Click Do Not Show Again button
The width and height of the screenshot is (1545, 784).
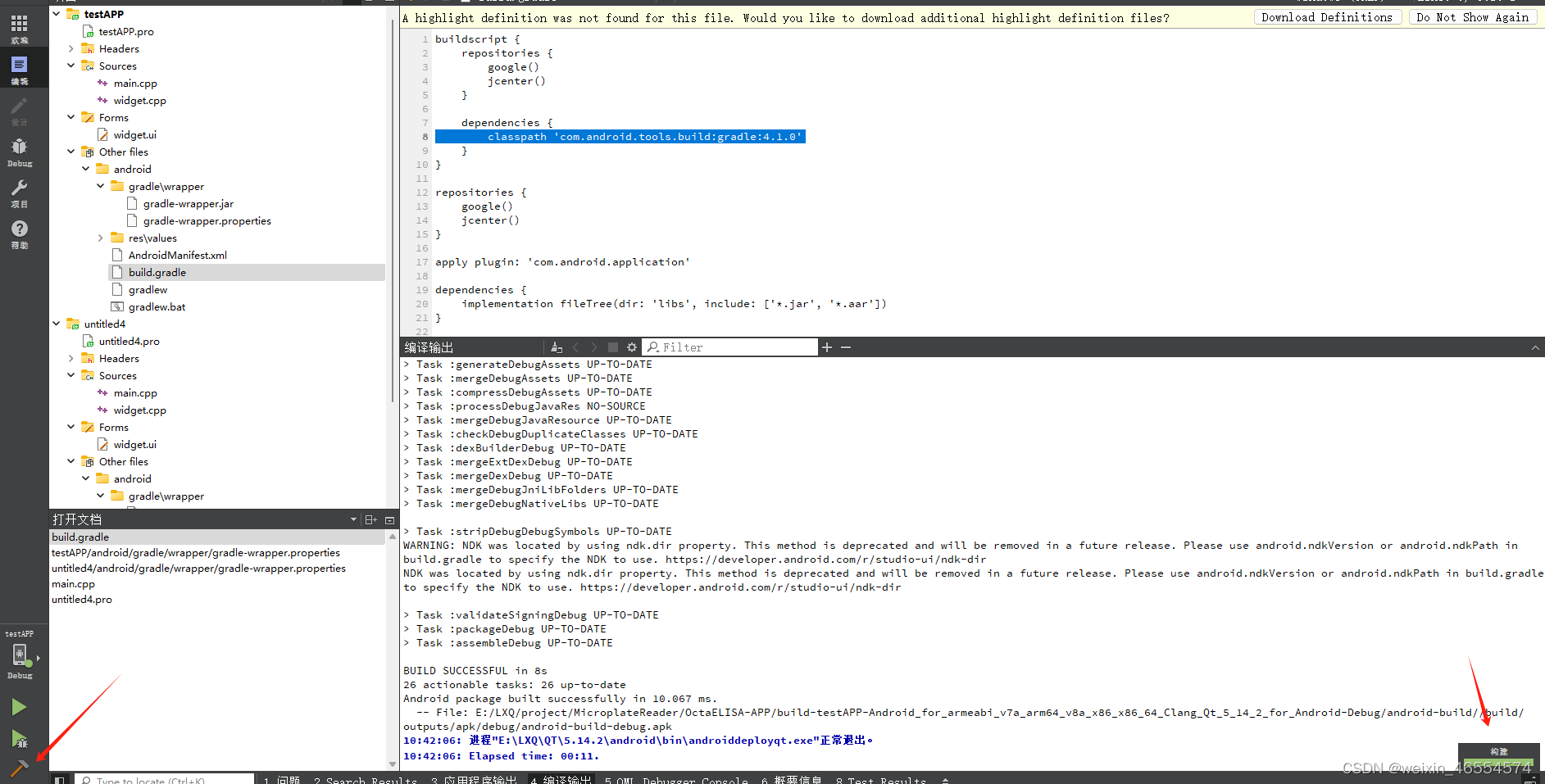click(1473, 17)
